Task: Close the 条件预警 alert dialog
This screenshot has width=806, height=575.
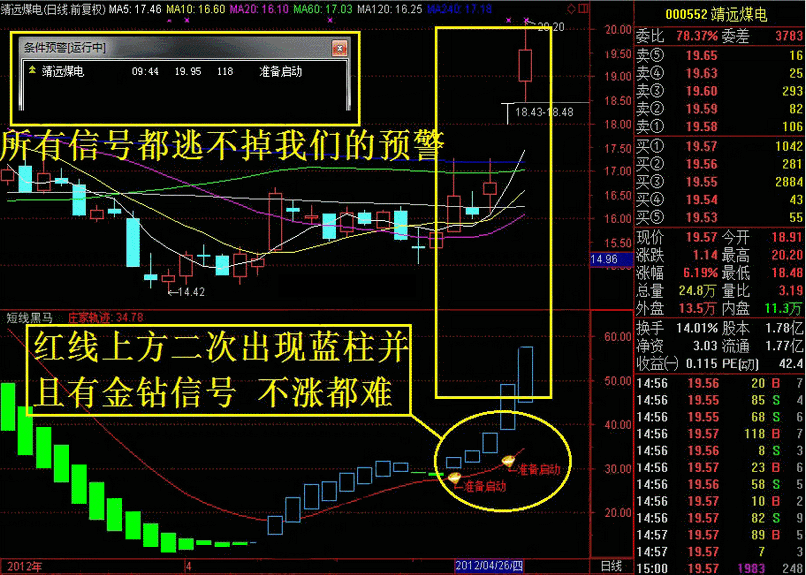Action: tap(339, 48)
